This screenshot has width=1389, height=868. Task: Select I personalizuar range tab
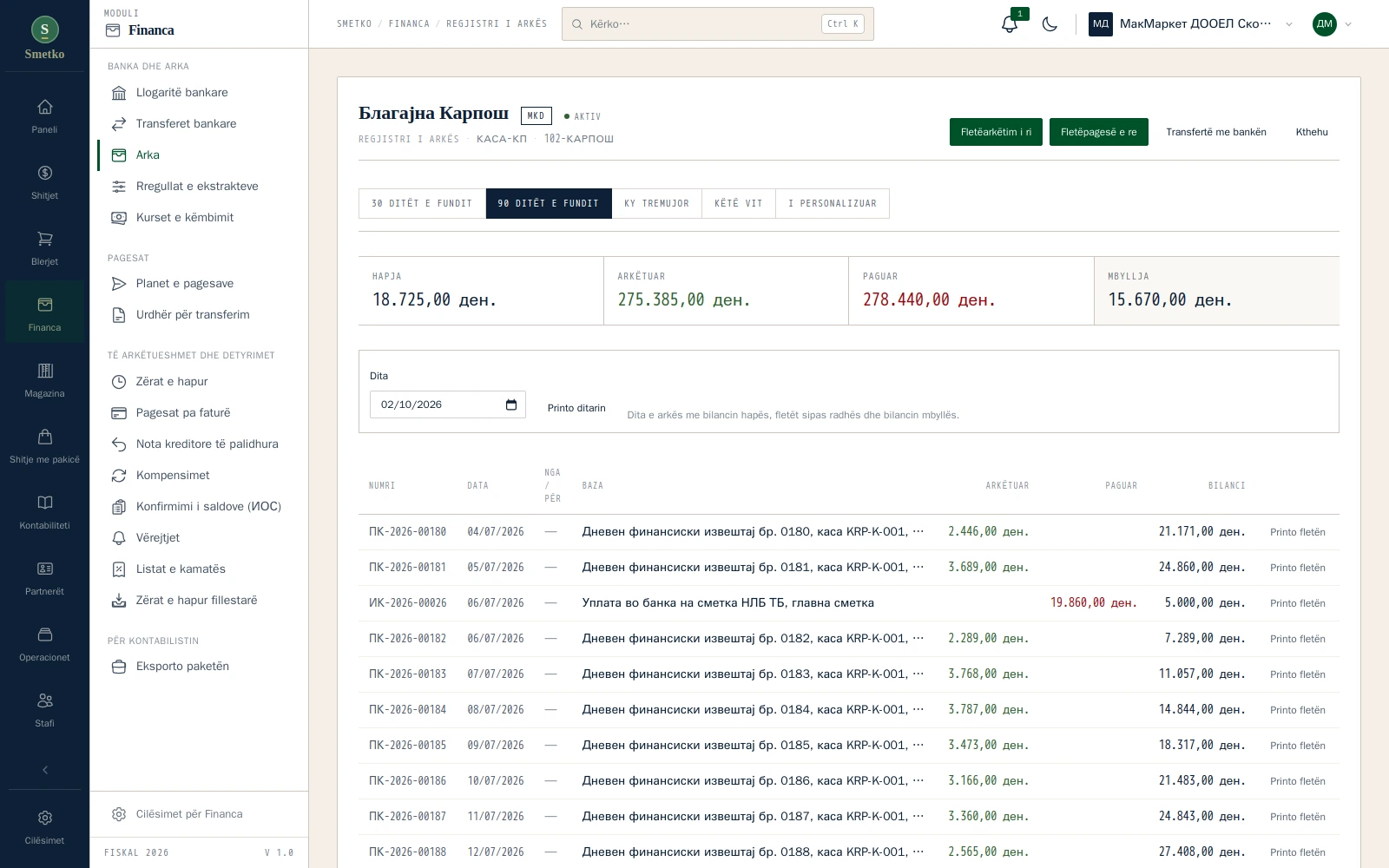833,203
